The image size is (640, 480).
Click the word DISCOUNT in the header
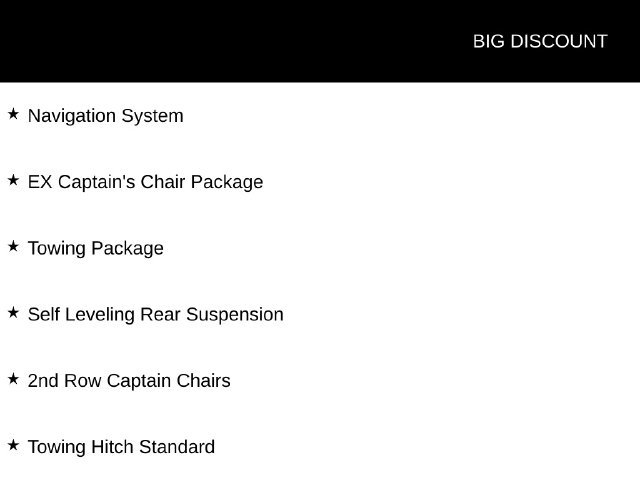coord(559,42)
